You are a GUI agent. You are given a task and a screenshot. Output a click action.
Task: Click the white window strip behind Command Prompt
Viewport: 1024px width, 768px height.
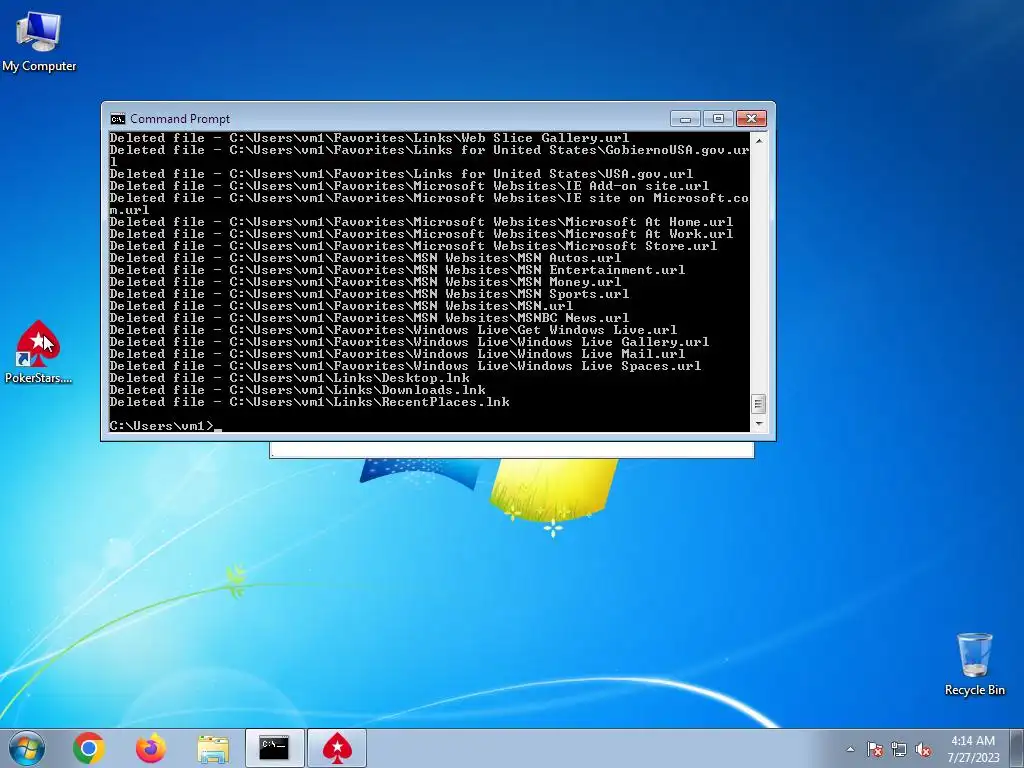[512, 449]
